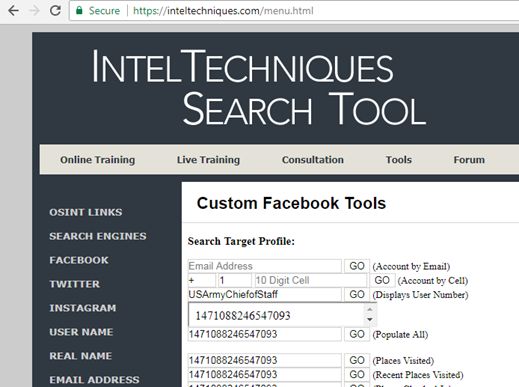Click GO for Places Visited
The height and width of the screenshot is (387, 519).
pyautogui.click(x=357, y=360)
